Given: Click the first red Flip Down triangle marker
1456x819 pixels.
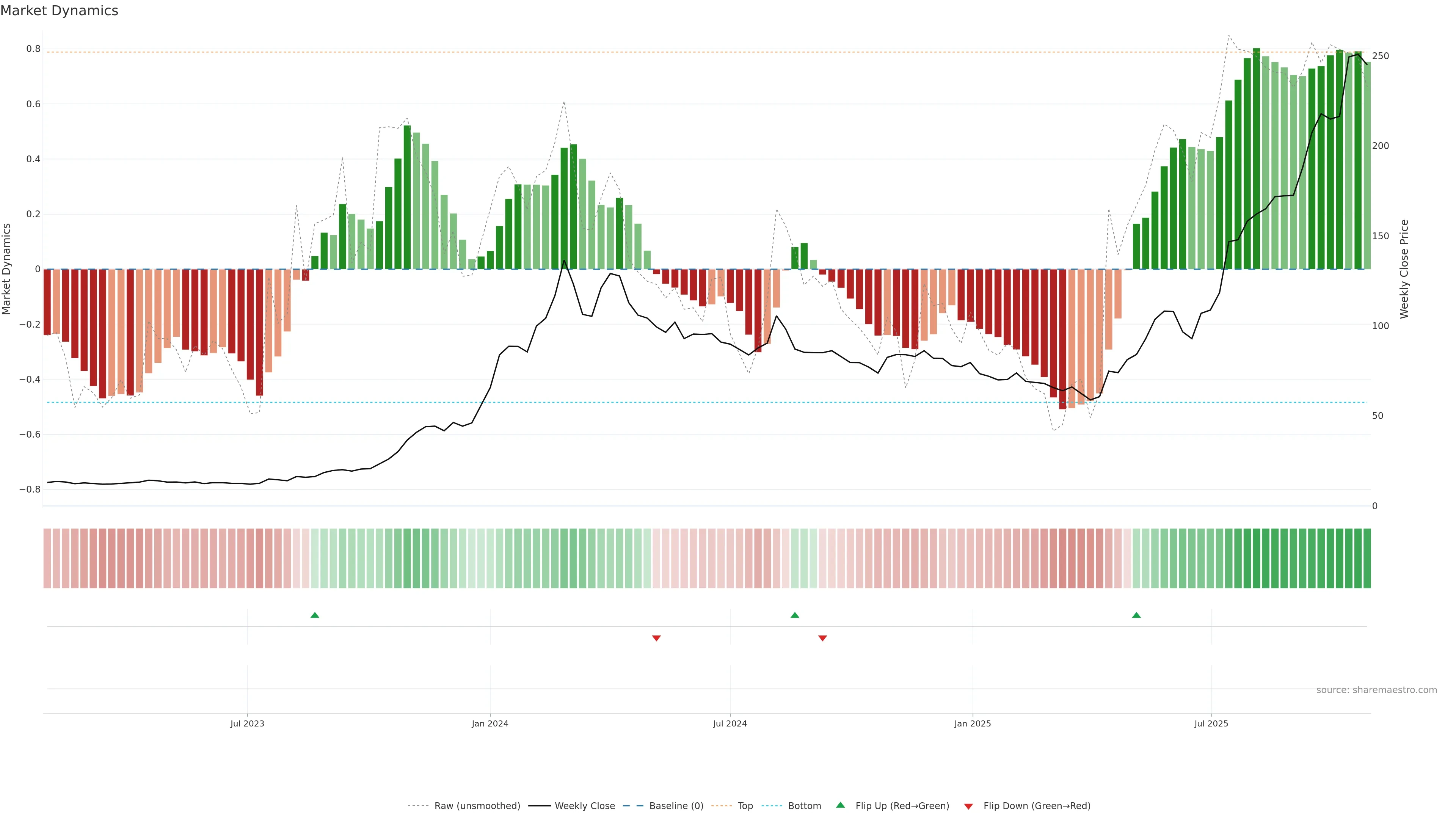Looking at the screenshot, I should [x=656, y=638].
